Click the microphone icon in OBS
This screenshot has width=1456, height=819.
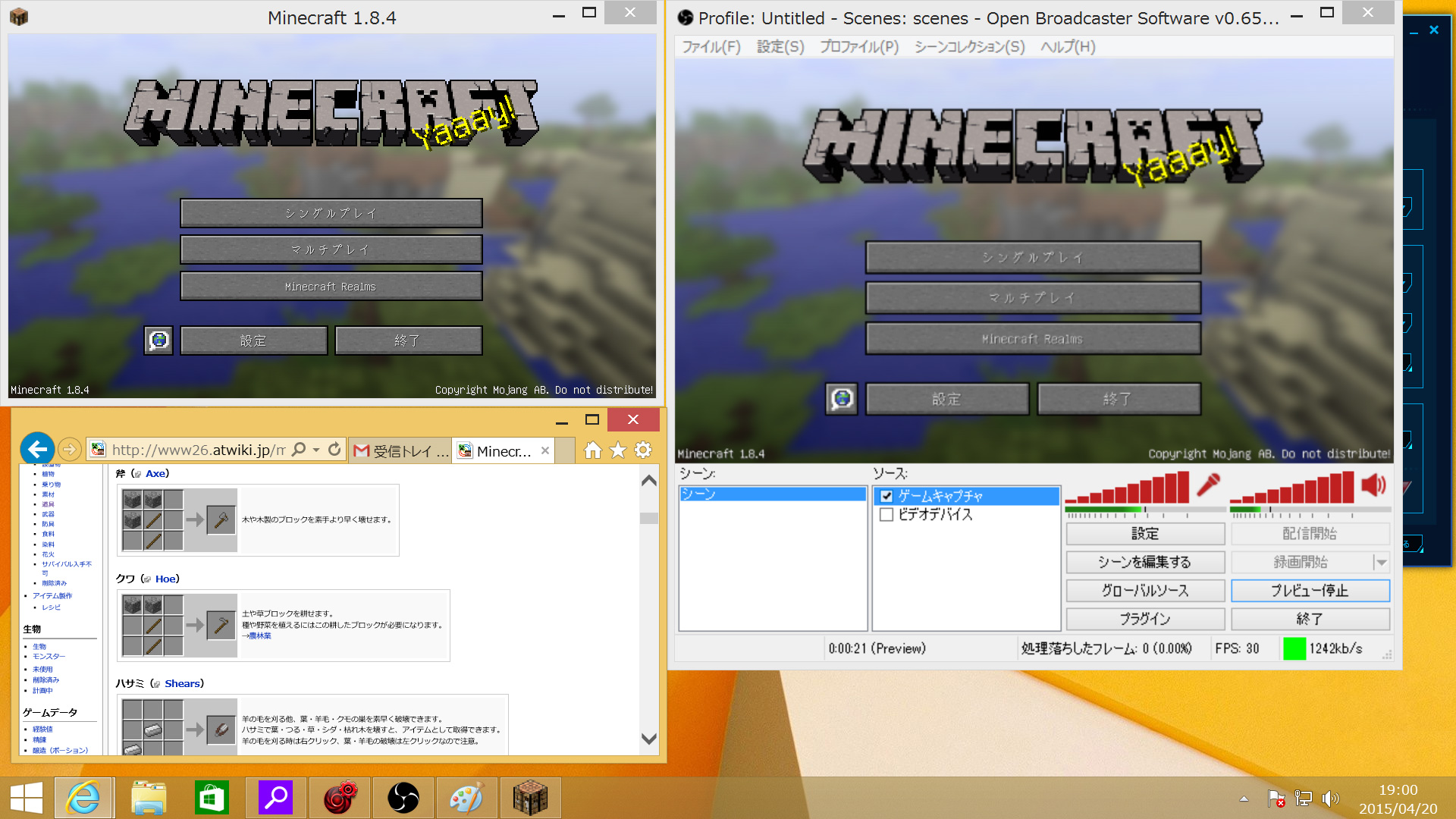pyautogui.click(x=1208, y=485)
